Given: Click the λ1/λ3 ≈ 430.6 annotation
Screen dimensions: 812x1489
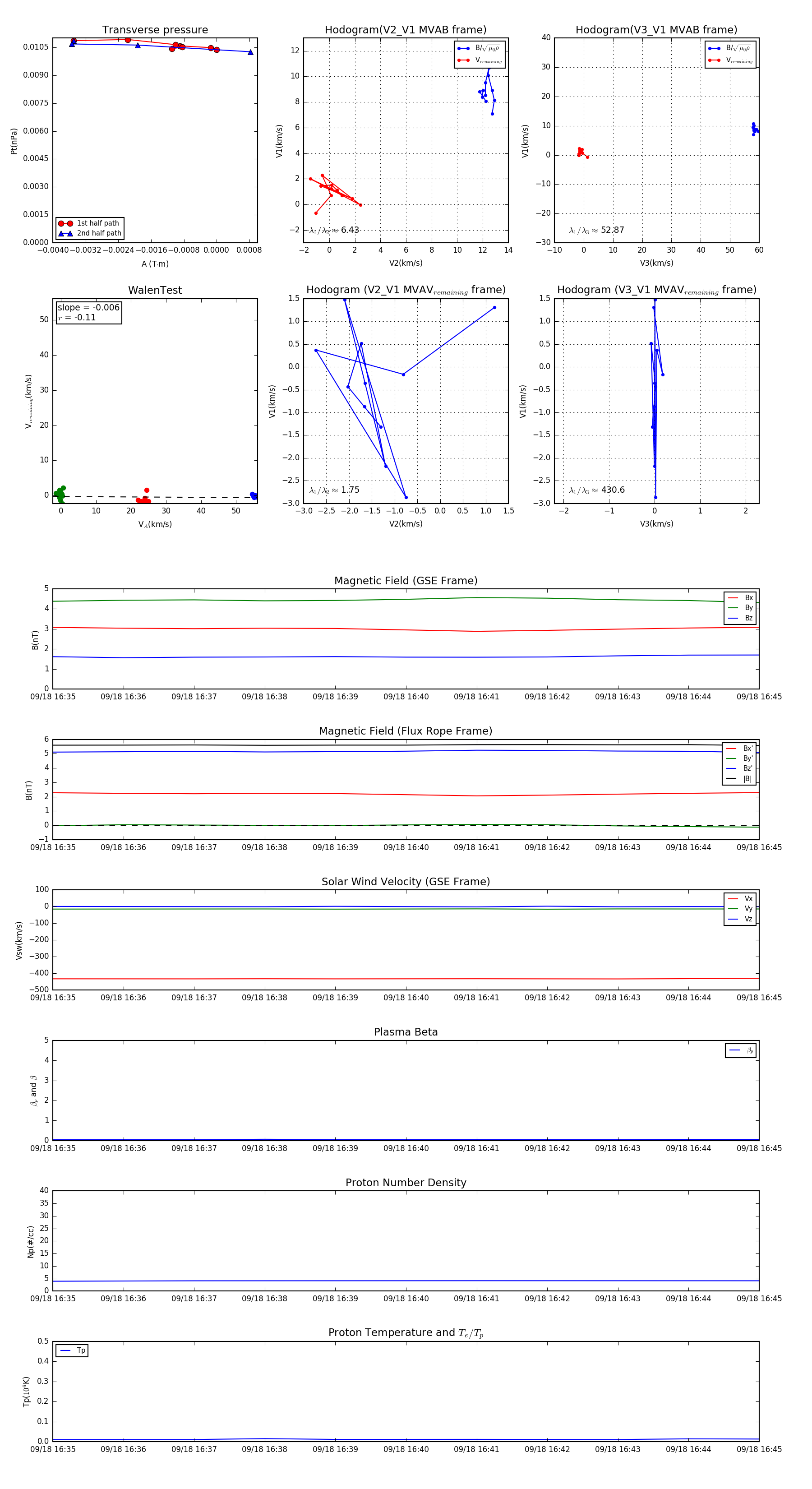Looking at the screenshot, I should click(596, 490).
